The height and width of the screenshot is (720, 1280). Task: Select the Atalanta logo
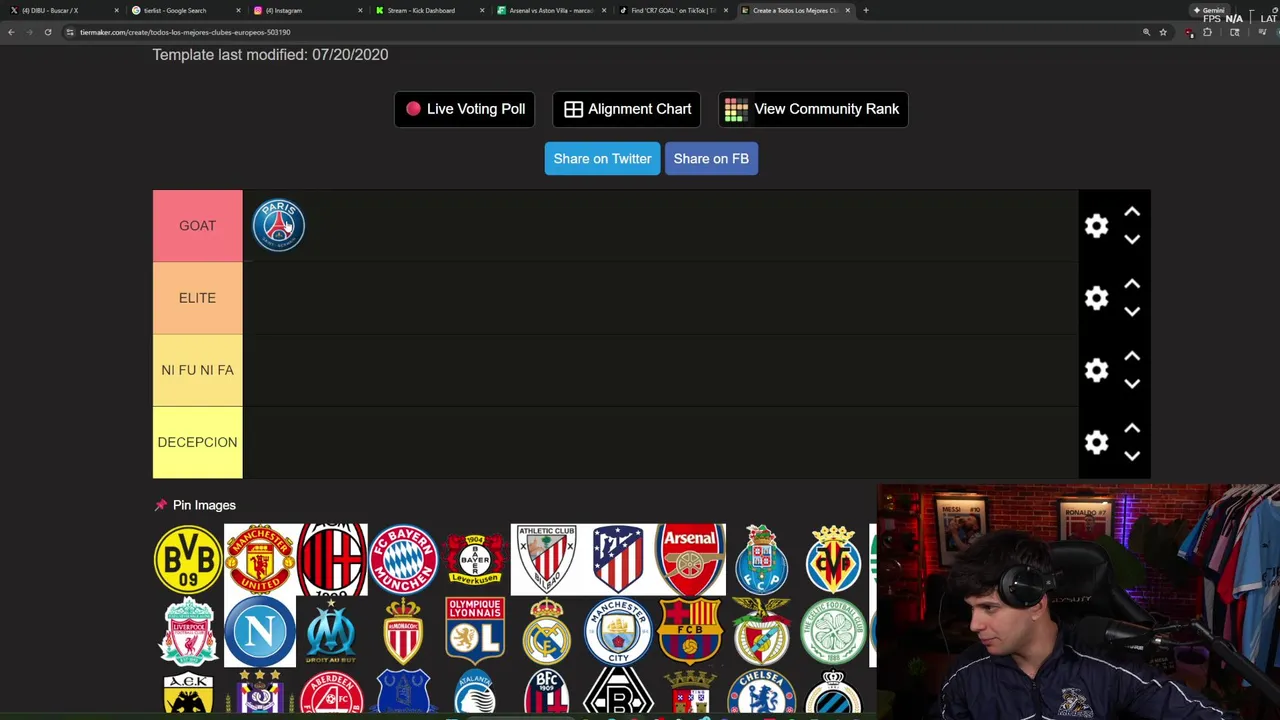[x=475, y=692]
